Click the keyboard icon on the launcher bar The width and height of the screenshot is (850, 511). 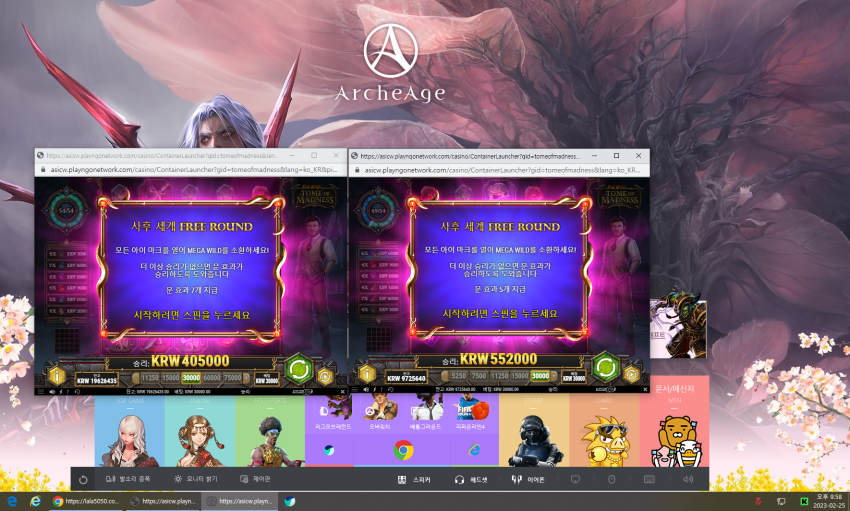pos(649,480)
